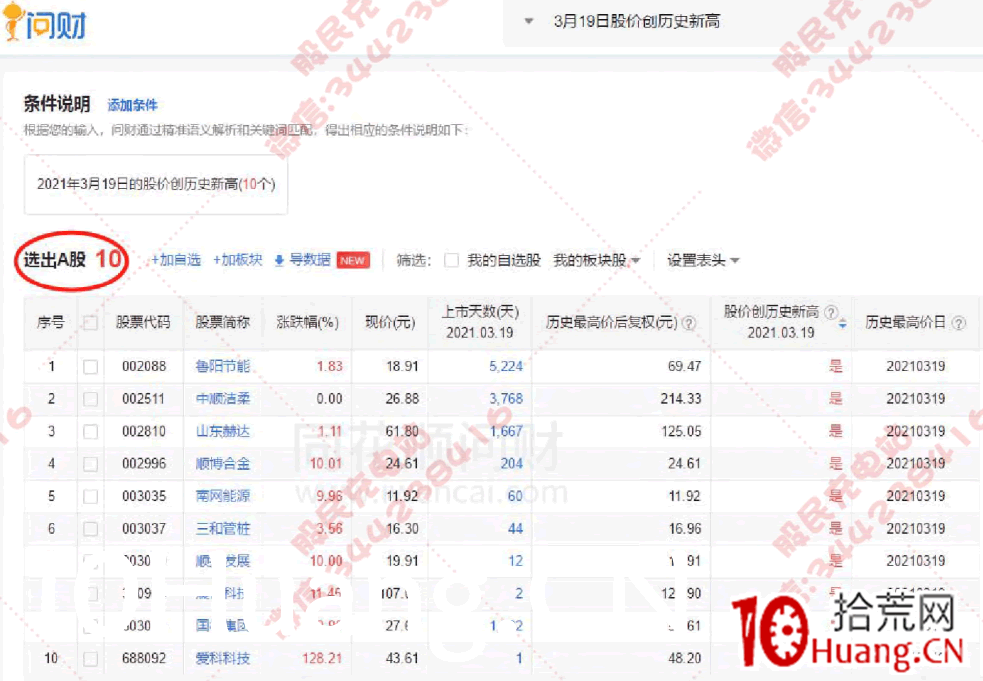Click listing days value 204
Image resolution: width=983 pixels, height=681 pixels.
click(x=512, y=464)
